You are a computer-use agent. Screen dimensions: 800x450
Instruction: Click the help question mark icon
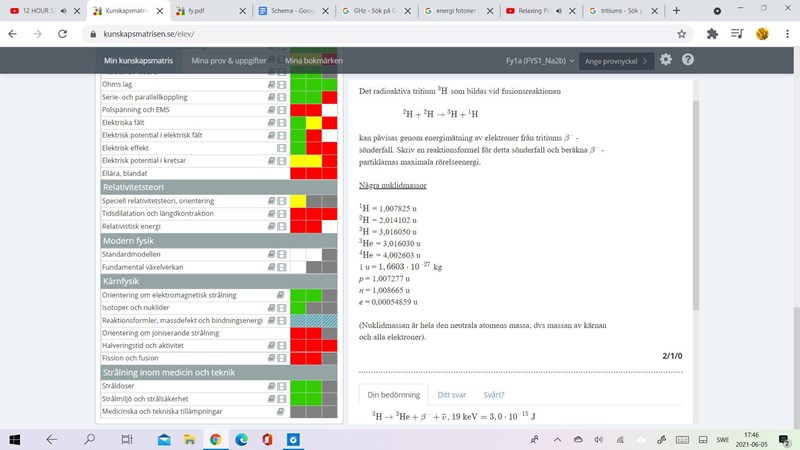[x=687, y=60]
